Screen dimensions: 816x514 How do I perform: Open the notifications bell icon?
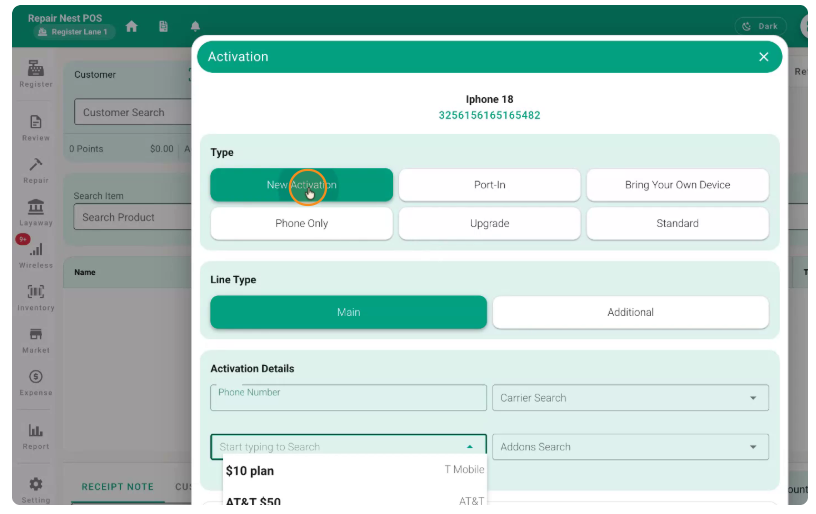pos(195,27)
